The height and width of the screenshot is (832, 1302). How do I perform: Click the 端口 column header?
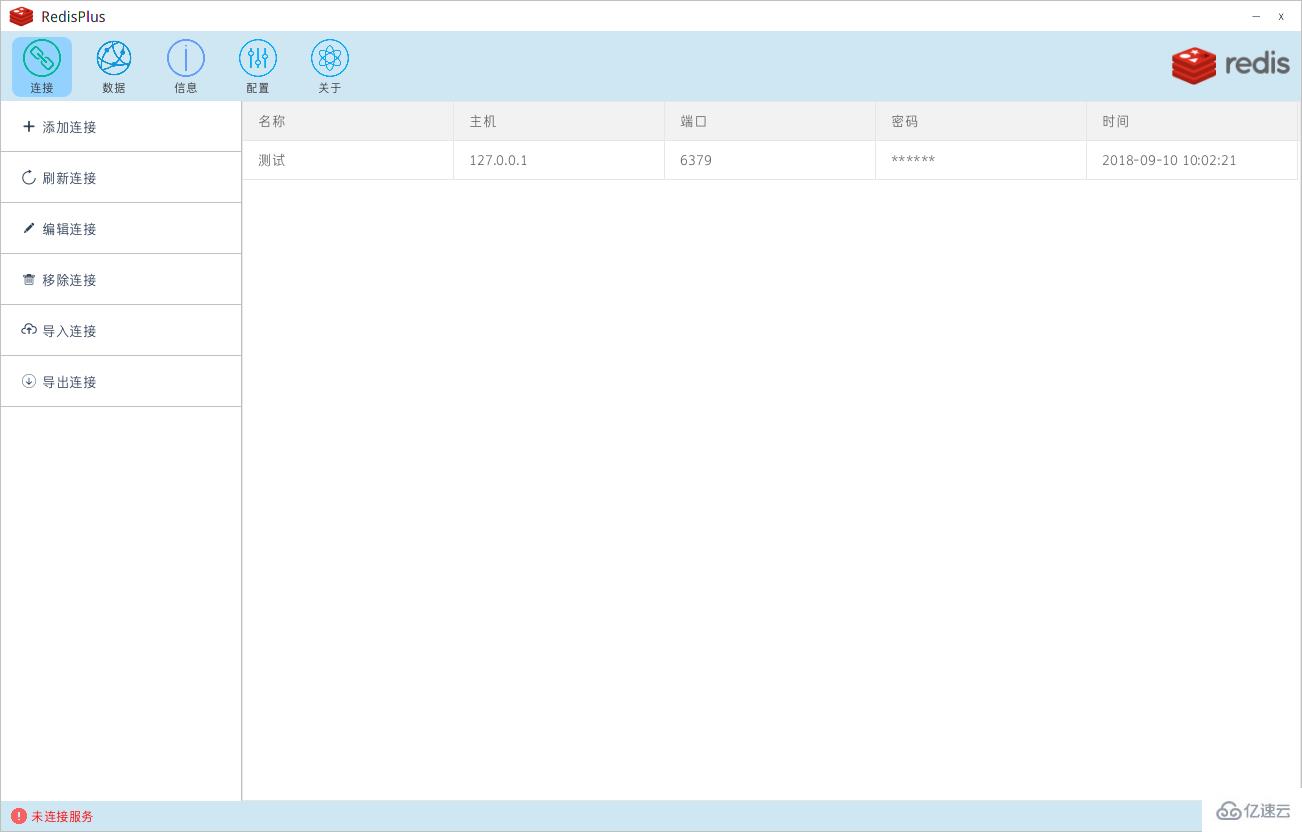pos(694,120)
